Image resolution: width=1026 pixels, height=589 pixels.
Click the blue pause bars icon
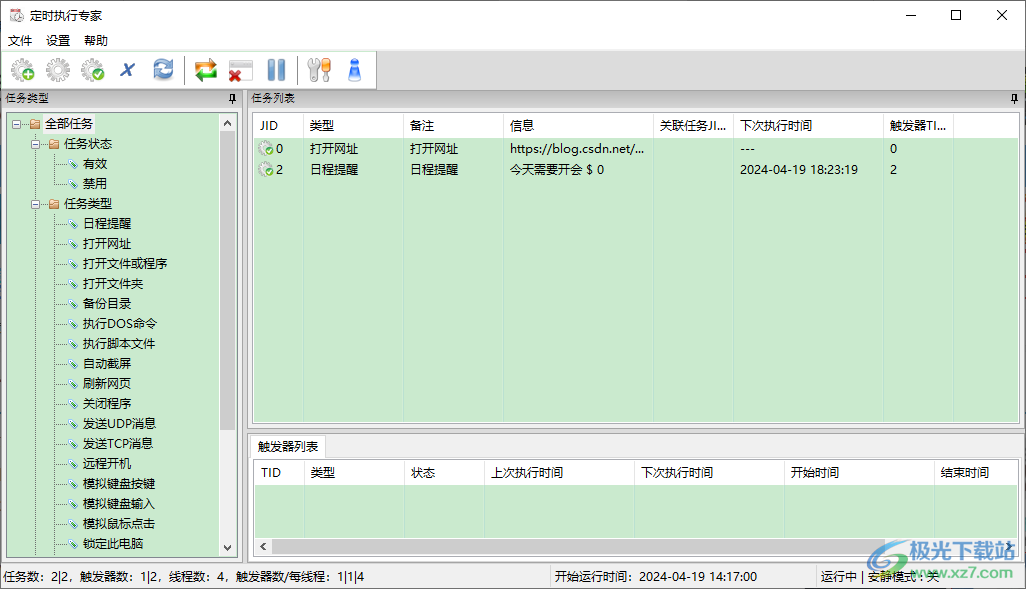pyautogui.click(x=276, y=70)
